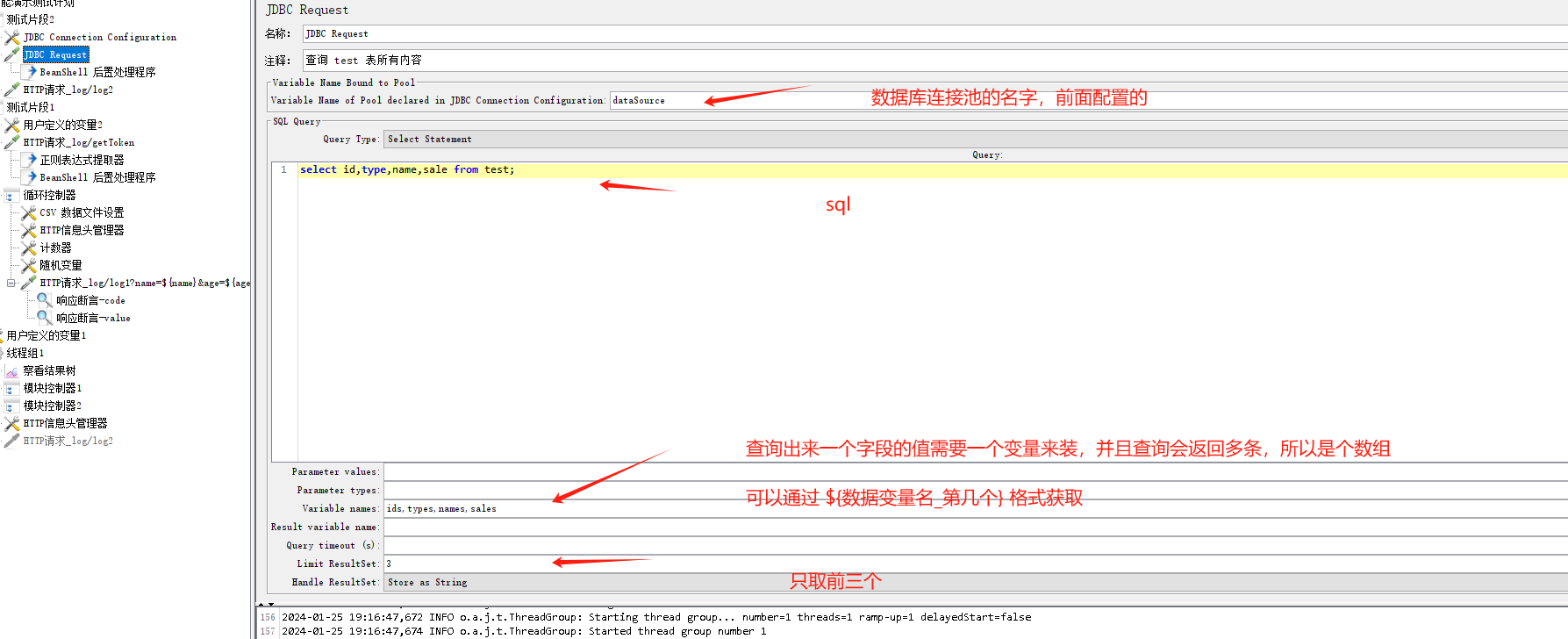Click the icon of enabled HTTP请求_log/log2 sampler

coord(12,90)
